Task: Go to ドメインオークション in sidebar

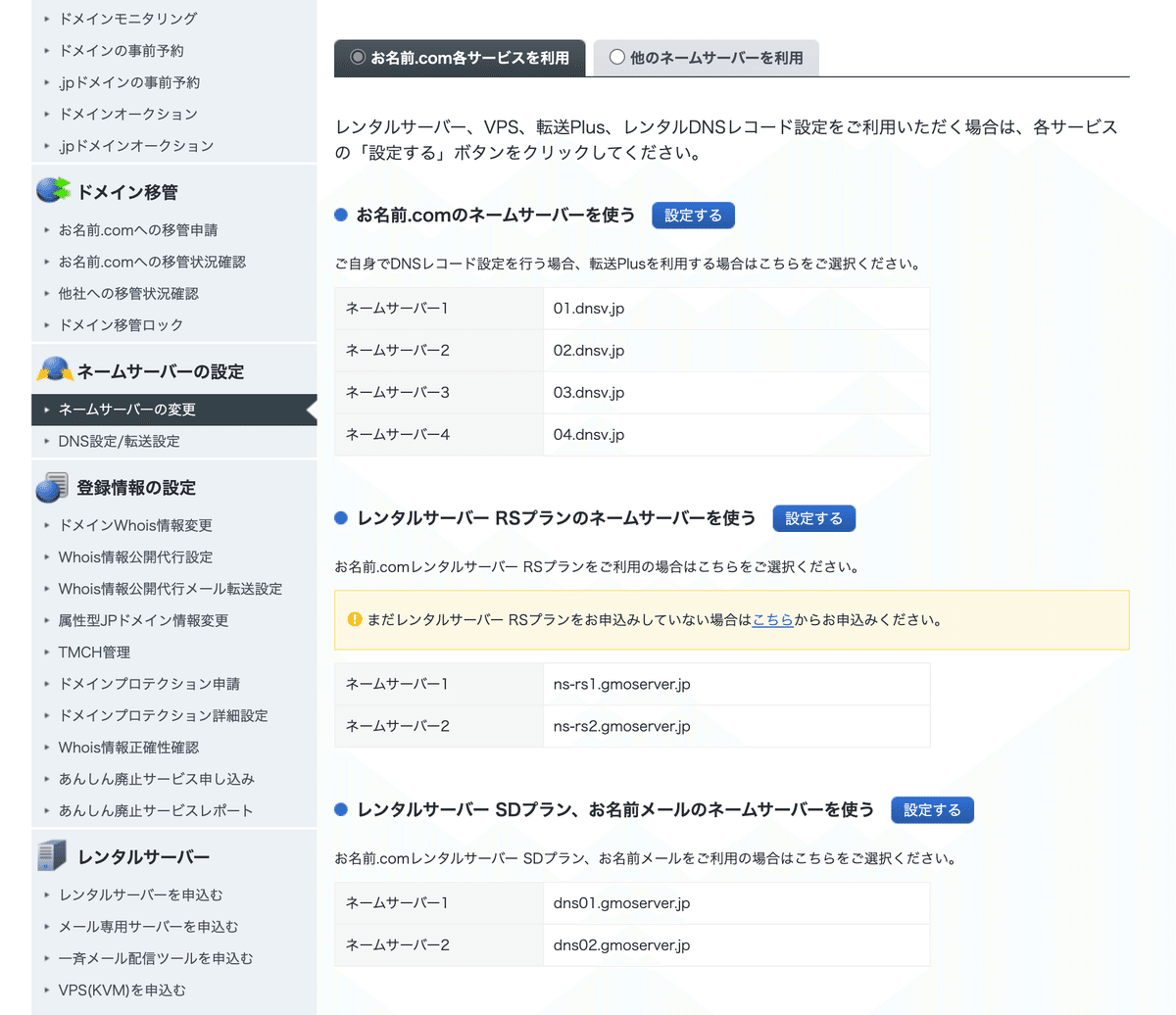Action: pyautogui.click(x=128, y=114)
